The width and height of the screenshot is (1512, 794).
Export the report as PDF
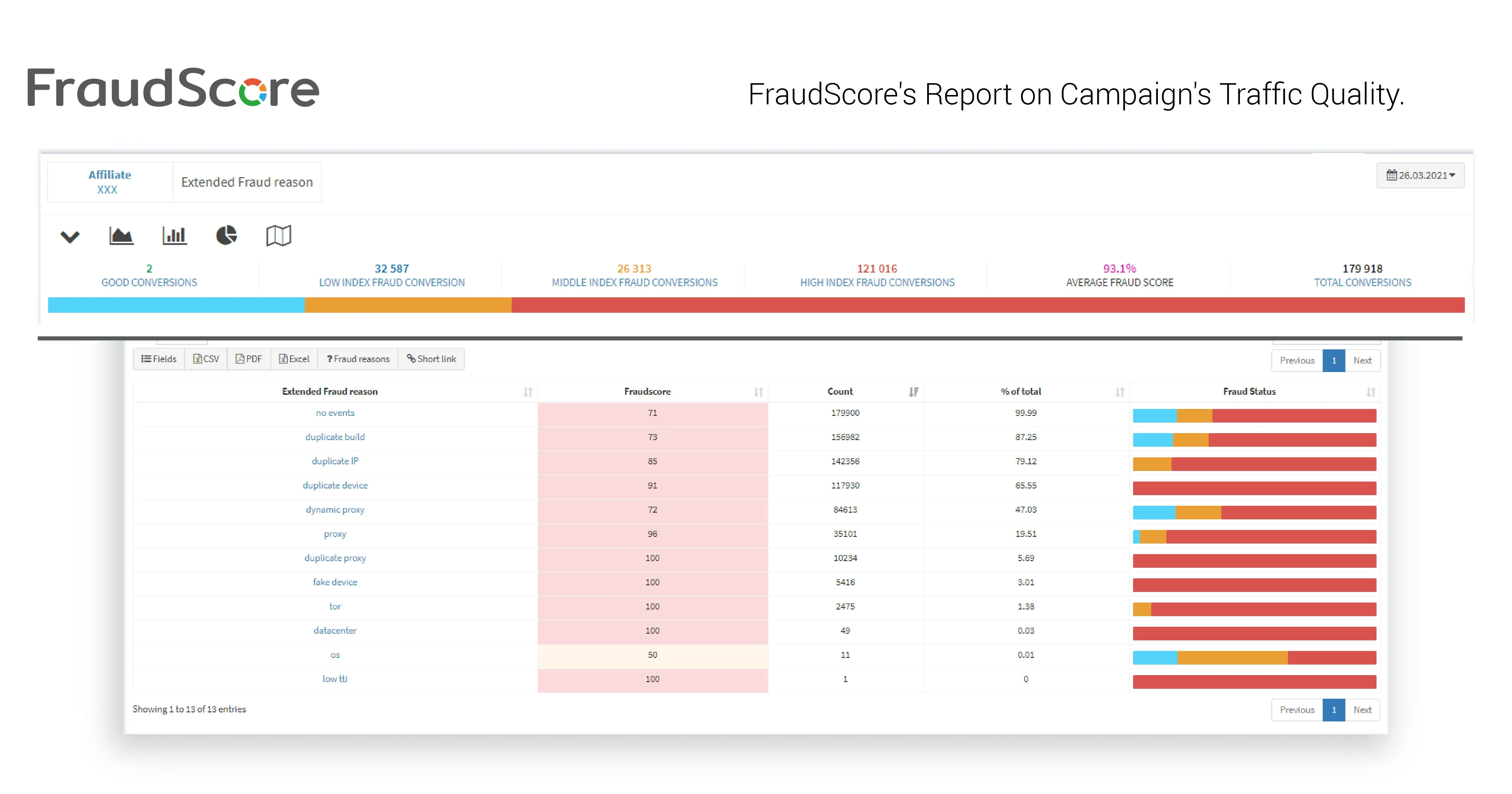(249, 359)
